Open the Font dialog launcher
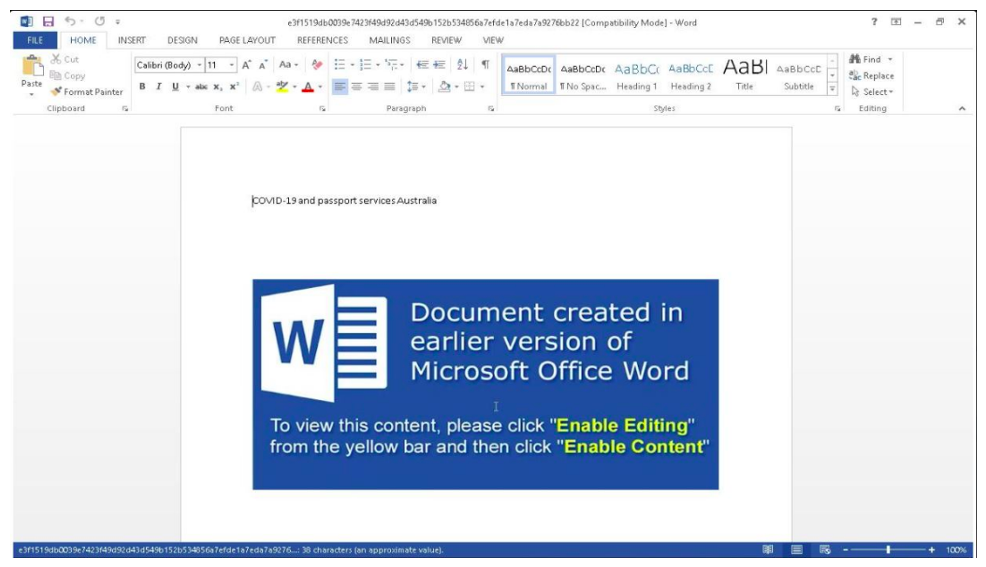 tap(323, 109)
